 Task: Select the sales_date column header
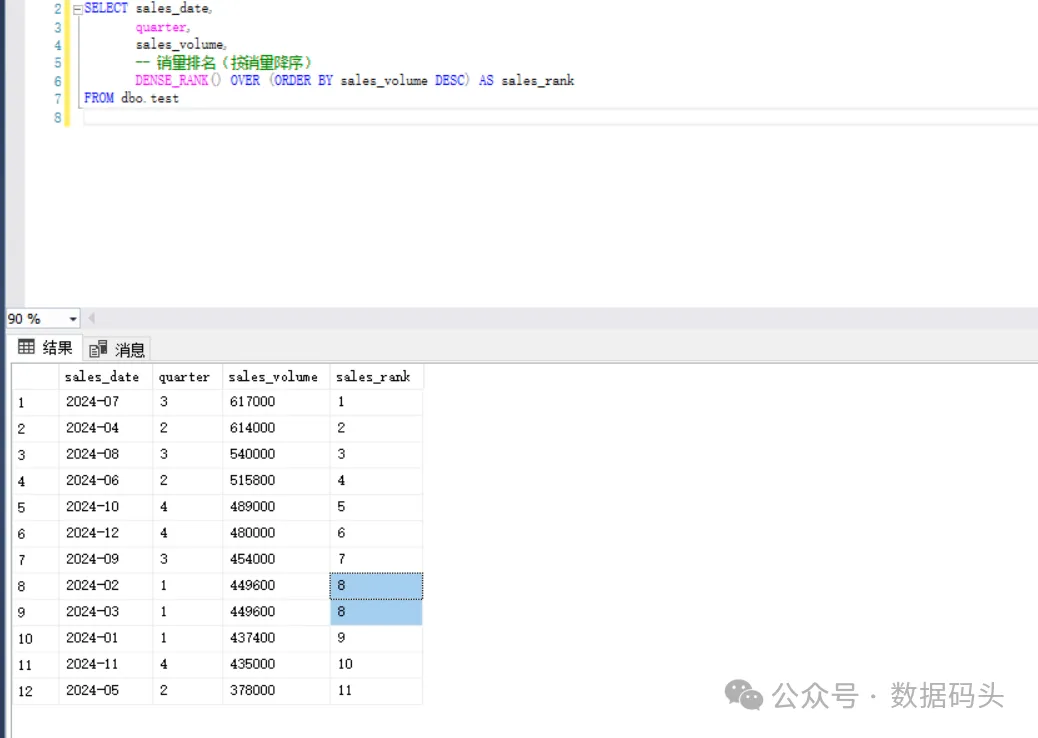click(x=105, y=377)
